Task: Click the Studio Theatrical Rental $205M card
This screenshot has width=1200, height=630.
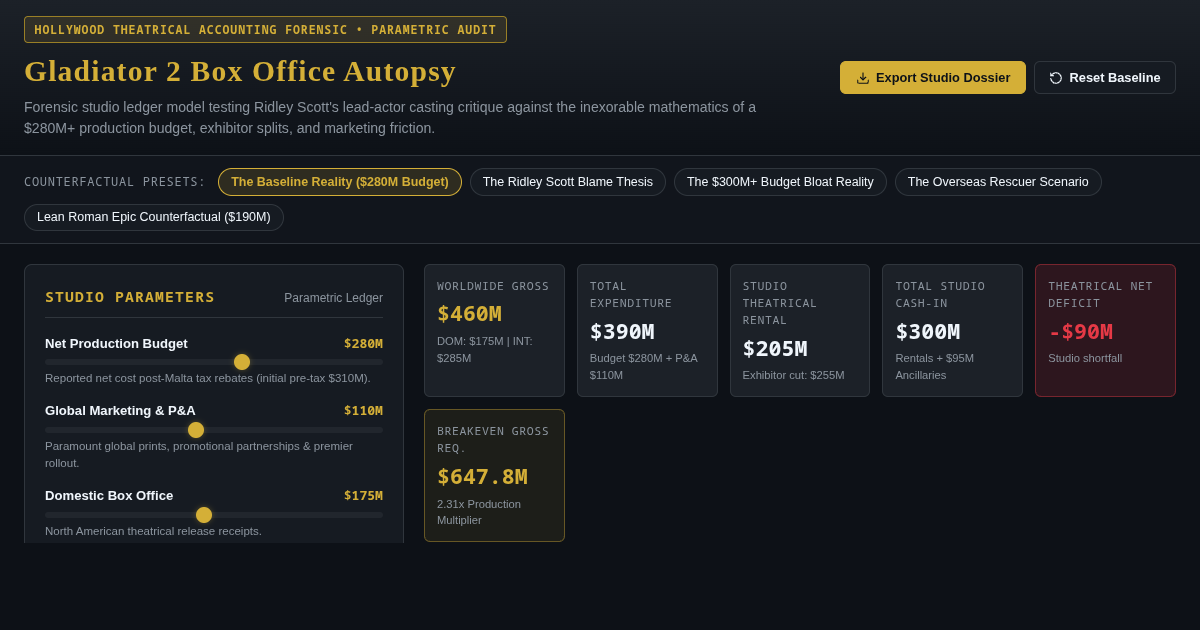Action: click(x=800, y=331)
